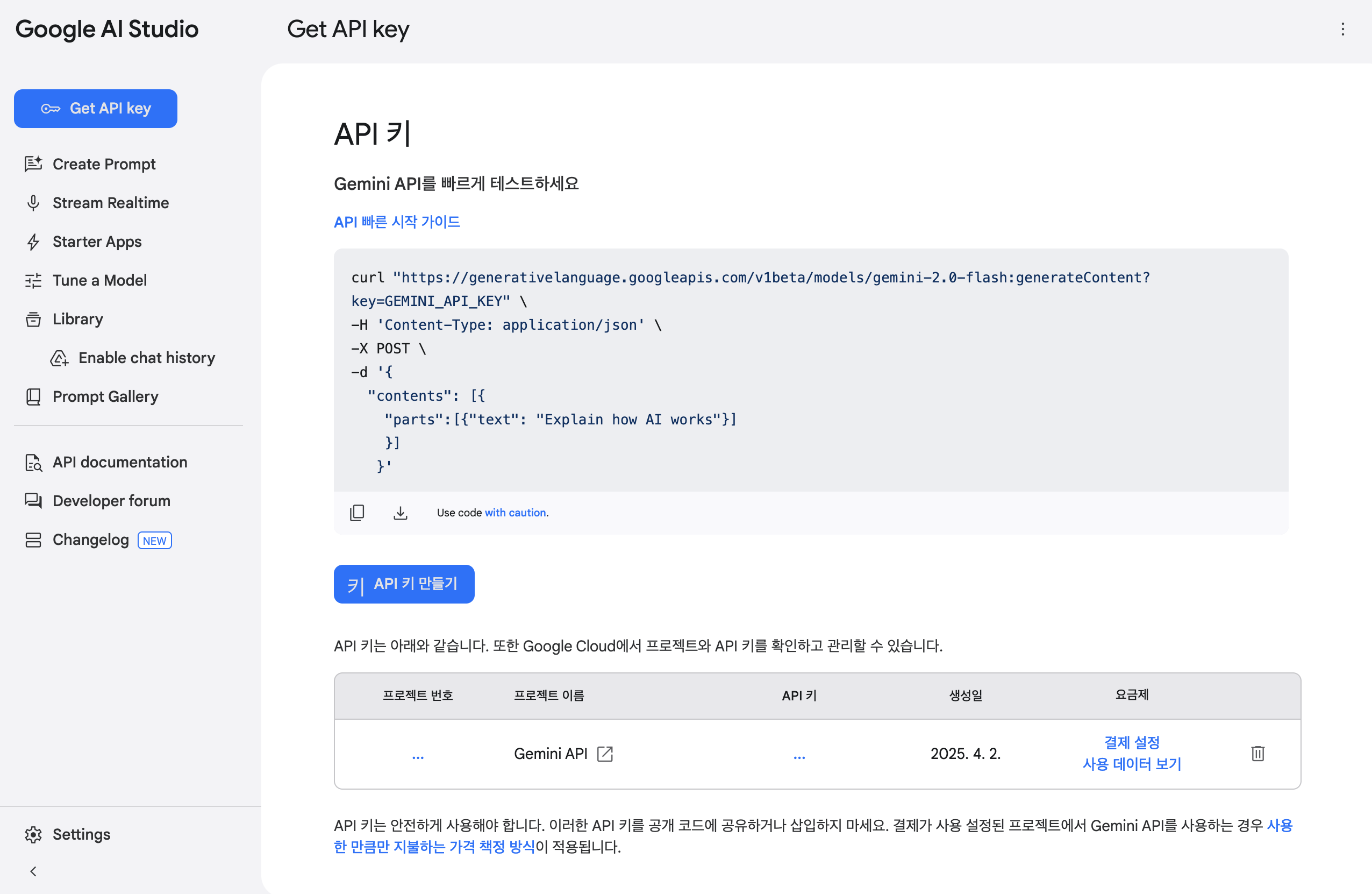Open Gemini API project external link icon

(605, 754)
